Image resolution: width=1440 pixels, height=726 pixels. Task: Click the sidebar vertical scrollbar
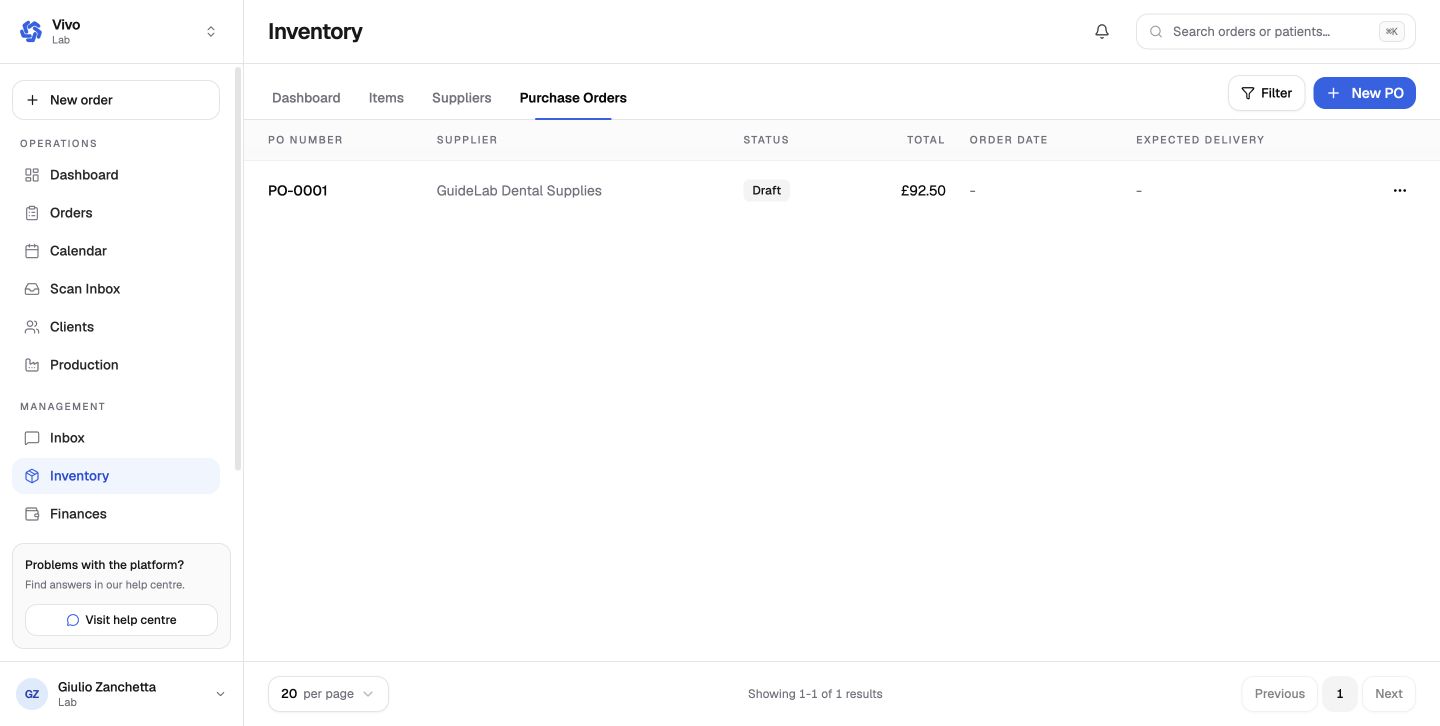coord(237,268)
